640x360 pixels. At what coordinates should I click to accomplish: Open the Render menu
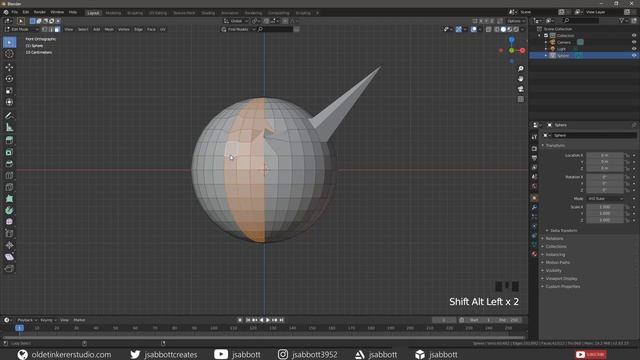point(40,12)
